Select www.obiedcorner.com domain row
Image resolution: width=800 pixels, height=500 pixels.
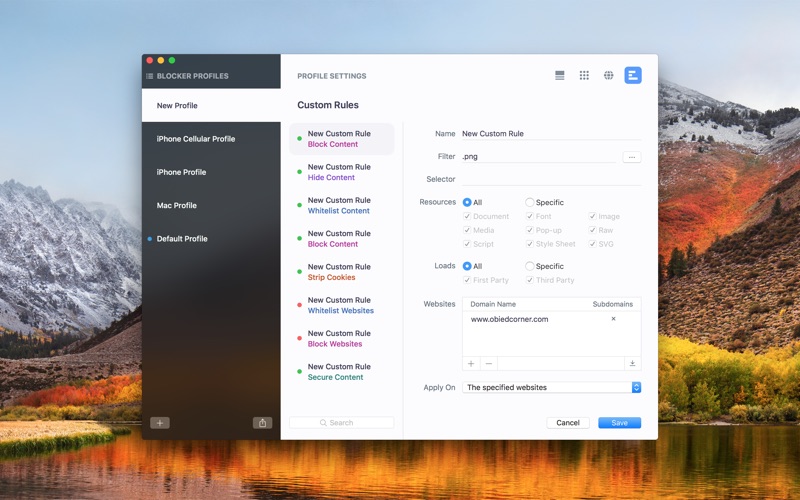552,319
